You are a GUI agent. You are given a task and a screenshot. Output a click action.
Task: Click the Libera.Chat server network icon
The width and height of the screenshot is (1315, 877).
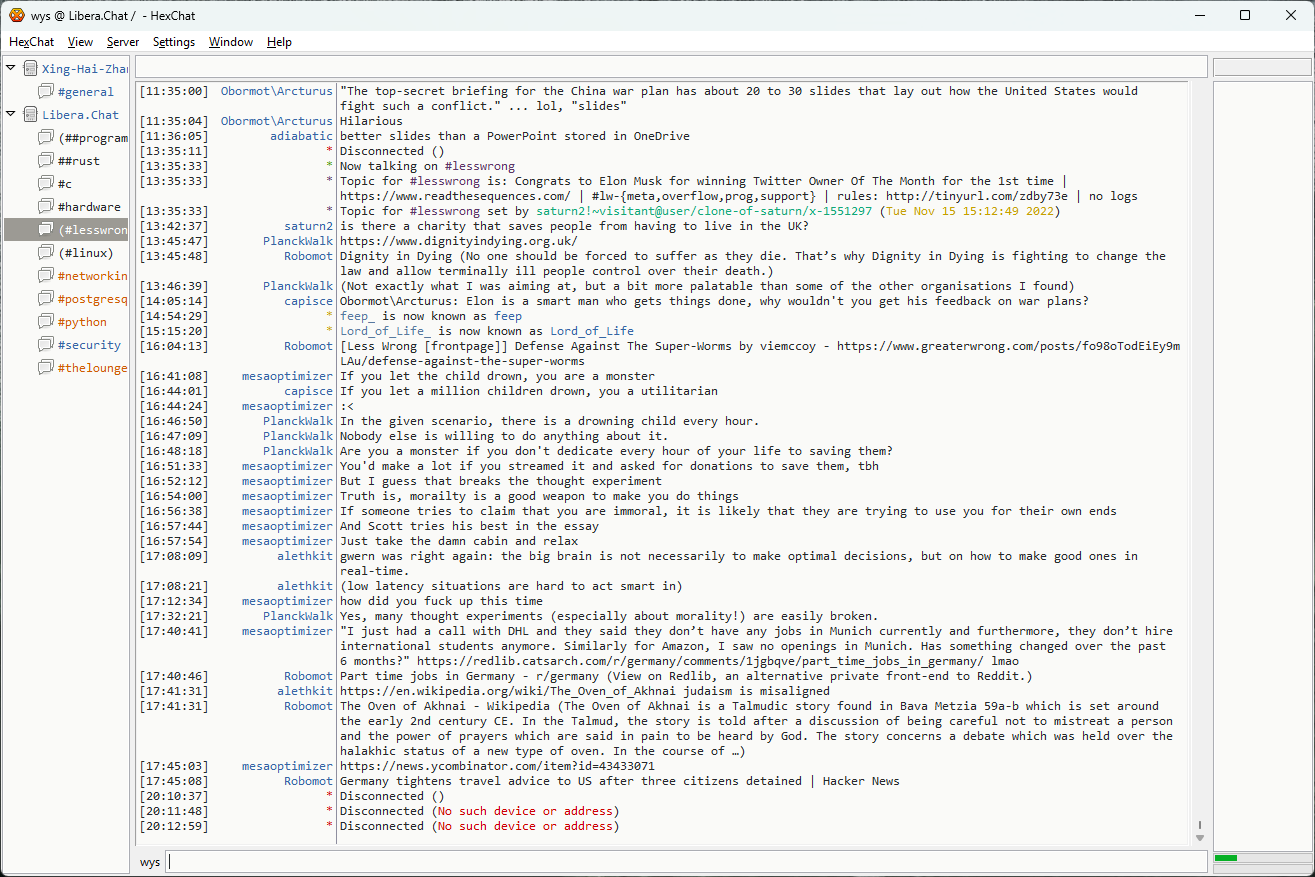pos(30,115)
